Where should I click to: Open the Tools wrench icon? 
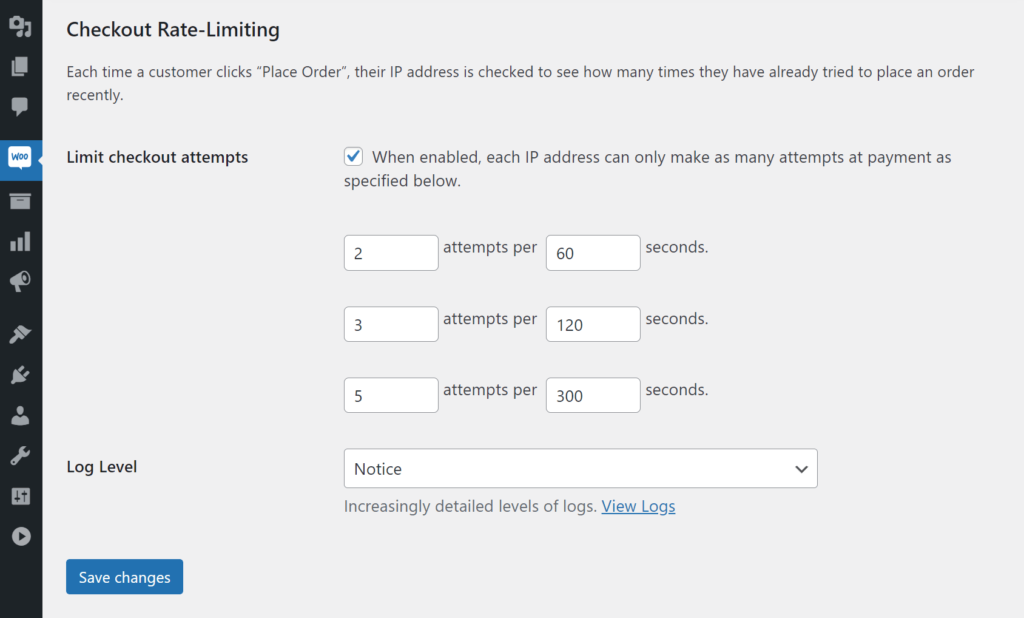20,455
